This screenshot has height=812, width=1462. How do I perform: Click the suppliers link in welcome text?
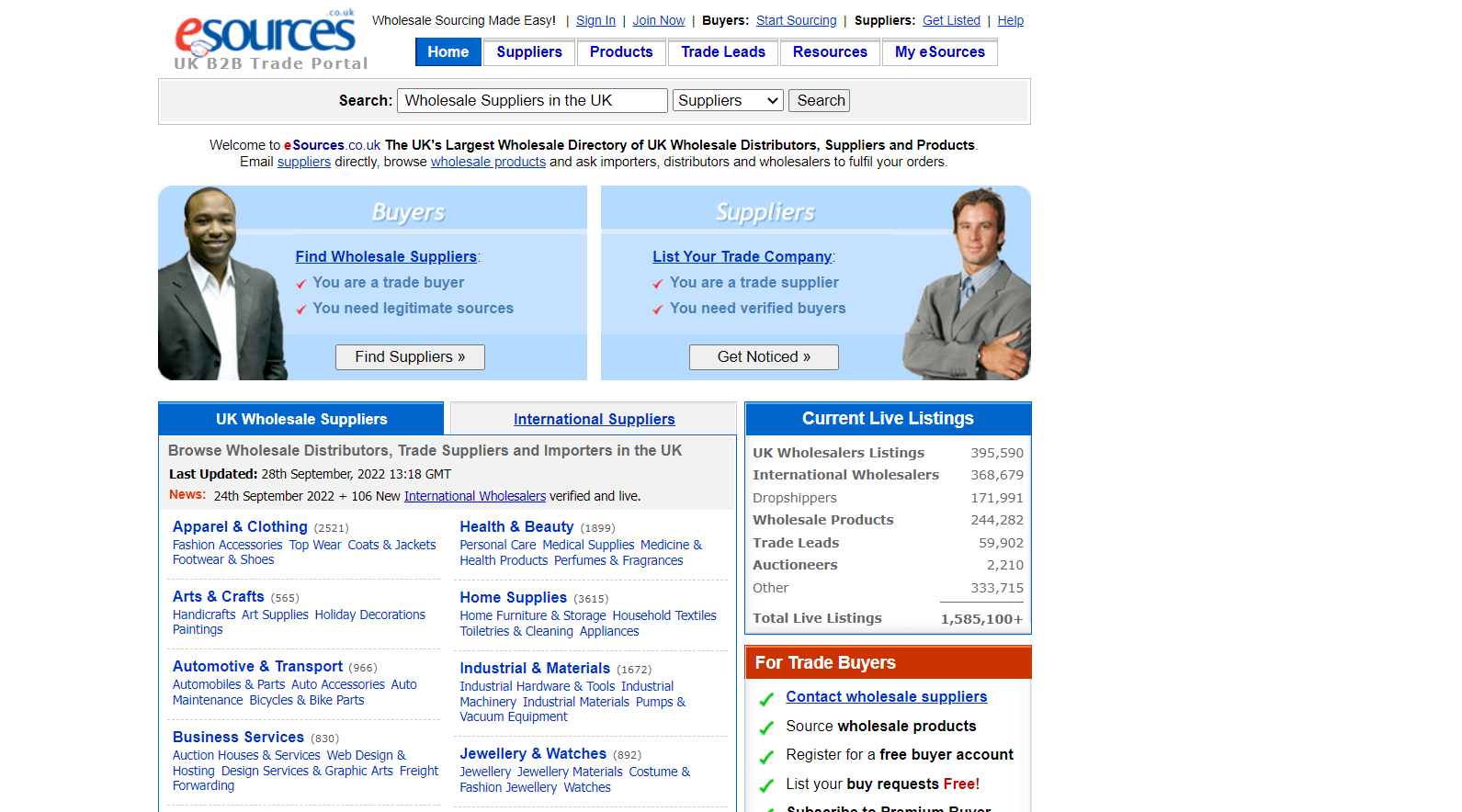tap(304, 162)
